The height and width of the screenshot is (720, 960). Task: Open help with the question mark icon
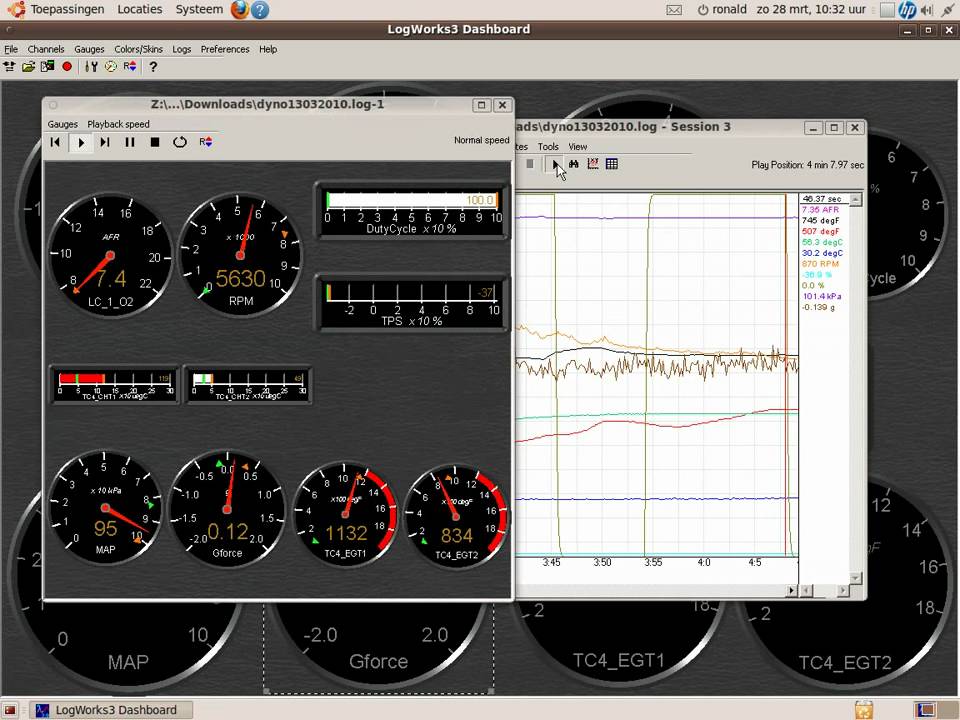[153, 66]
